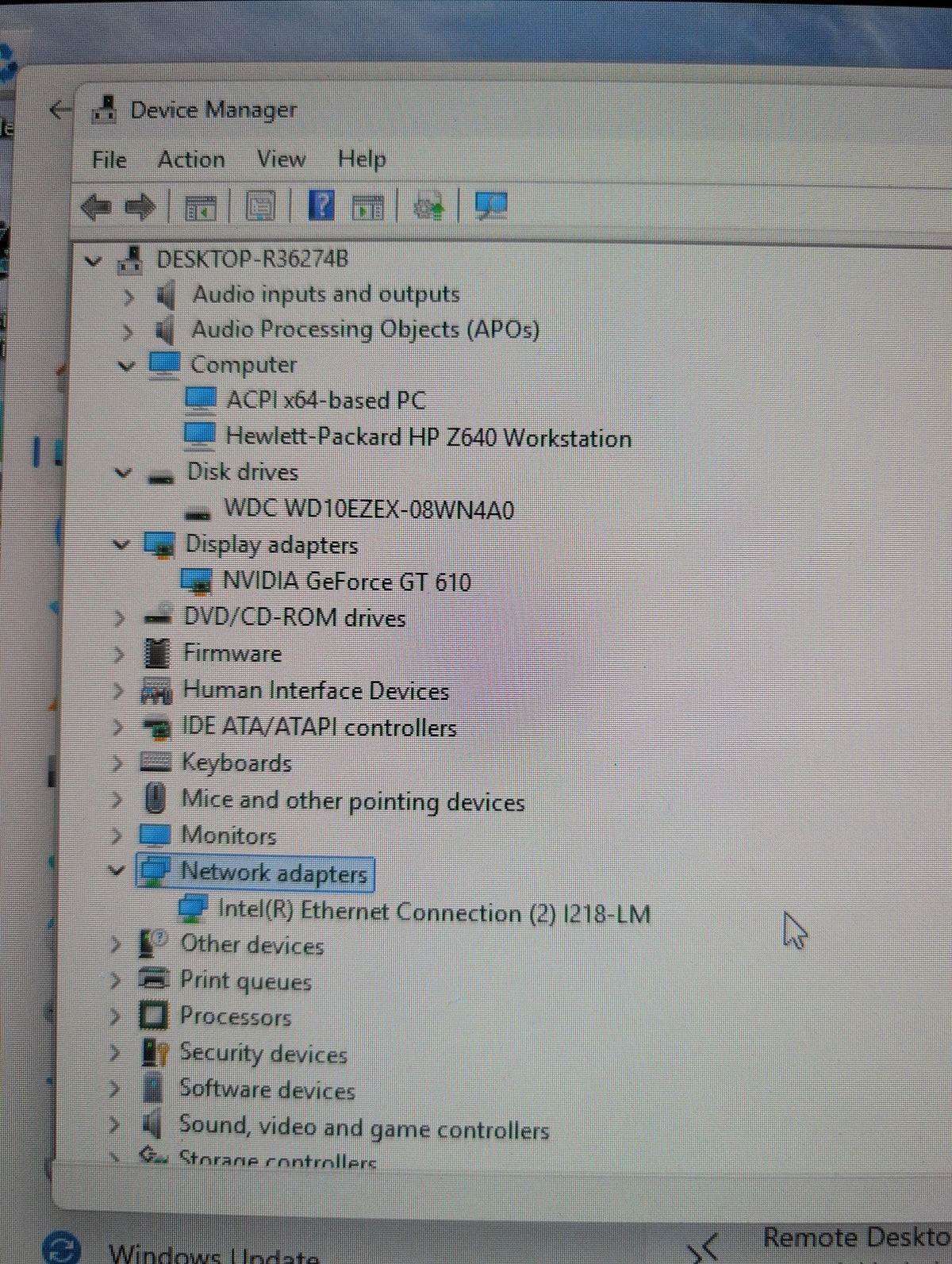Click the Processors chip icon
The width and height of the screenshot is (952, 1264).
[152, 1015]
